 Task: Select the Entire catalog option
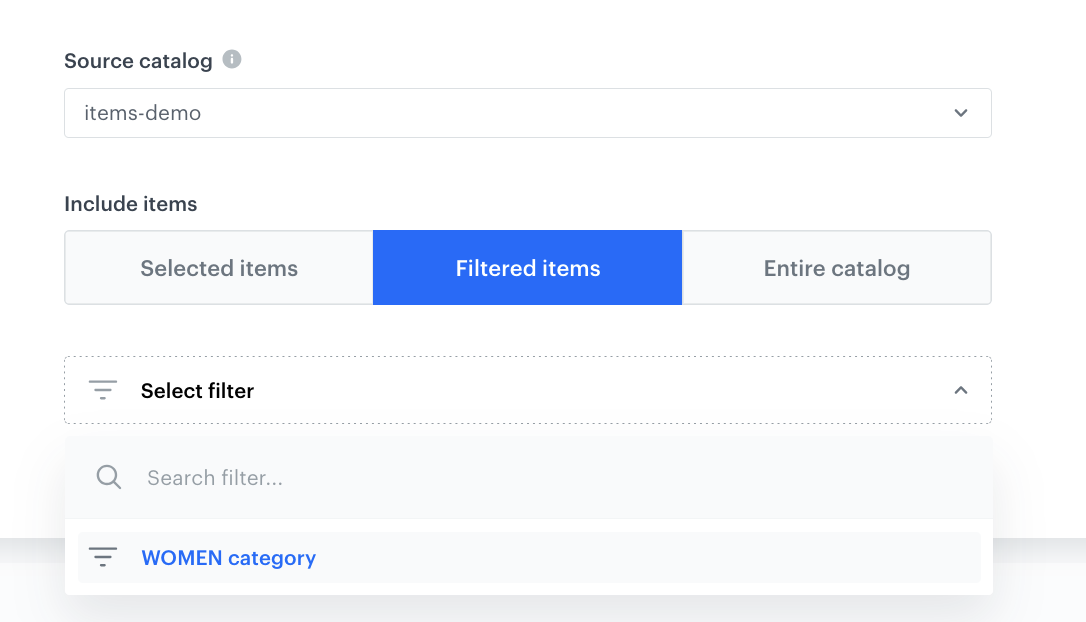click(837, 268)
